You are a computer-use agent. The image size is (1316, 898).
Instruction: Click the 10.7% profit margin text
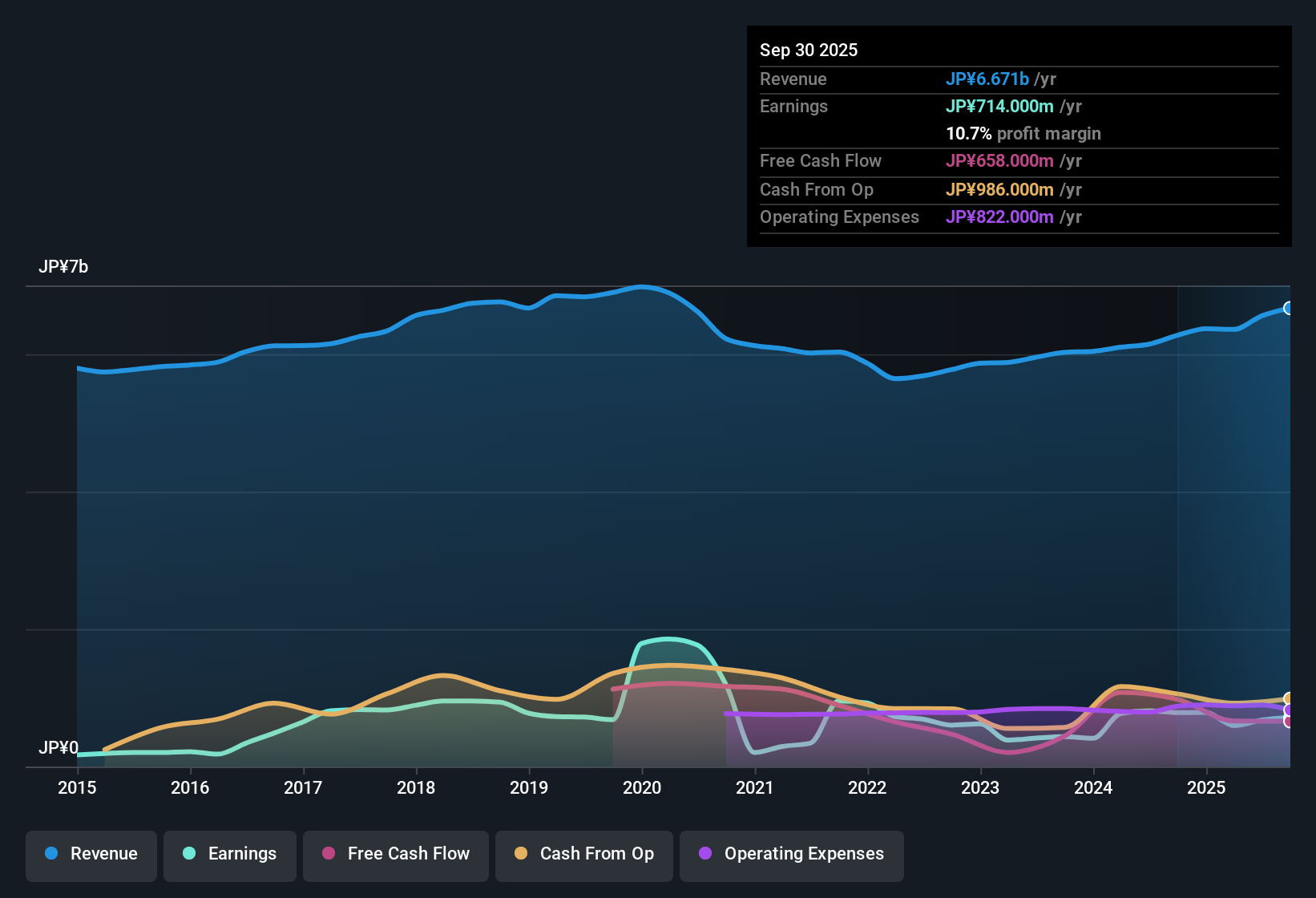[x=1023, y=134]
